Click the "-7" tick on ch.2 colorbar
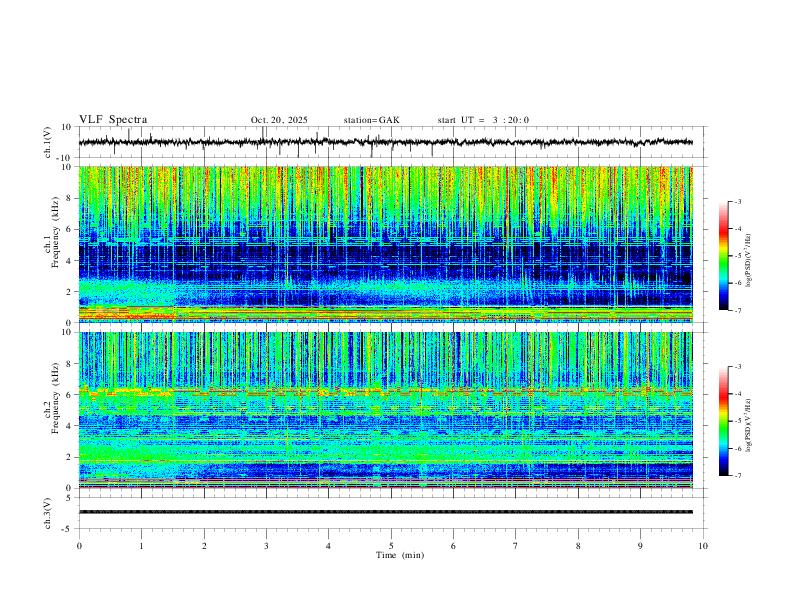The height and width of the screenshot is (612, 792). coord(738,476)
